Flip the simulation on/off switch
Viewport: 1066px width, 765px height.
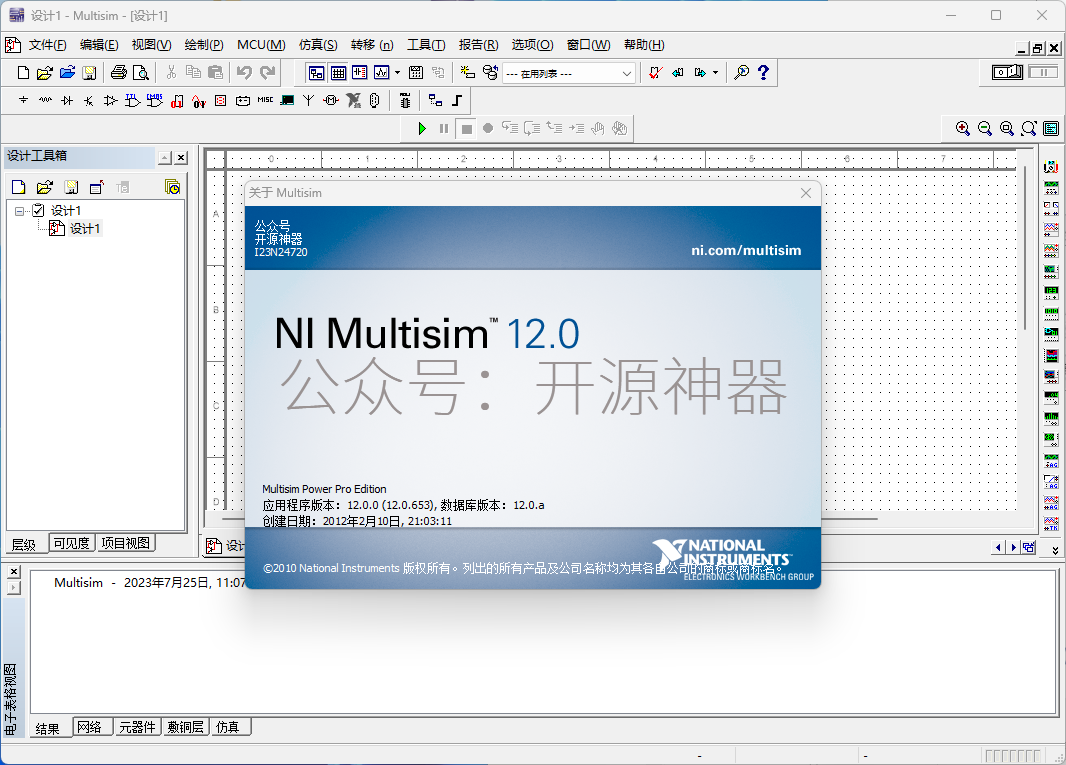(1008, 71)
